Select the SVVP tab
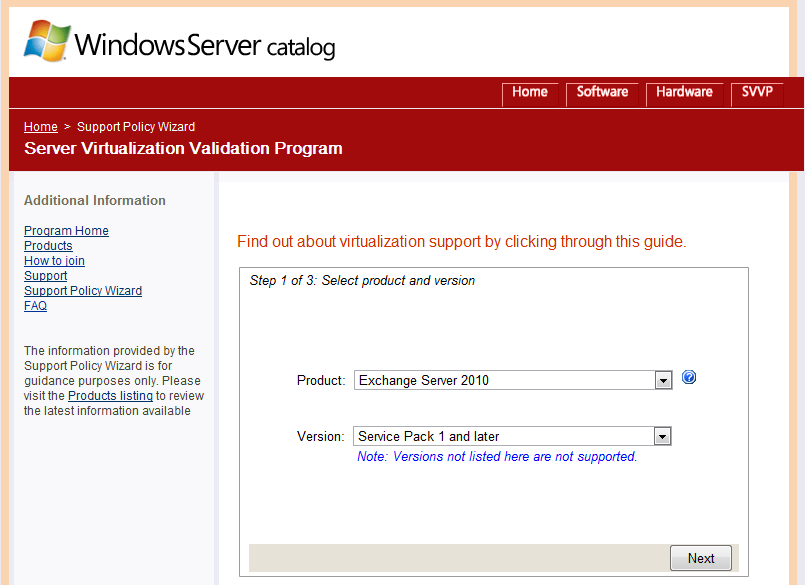The width and height of the screenshot is (806, 587). click(755, 92)
